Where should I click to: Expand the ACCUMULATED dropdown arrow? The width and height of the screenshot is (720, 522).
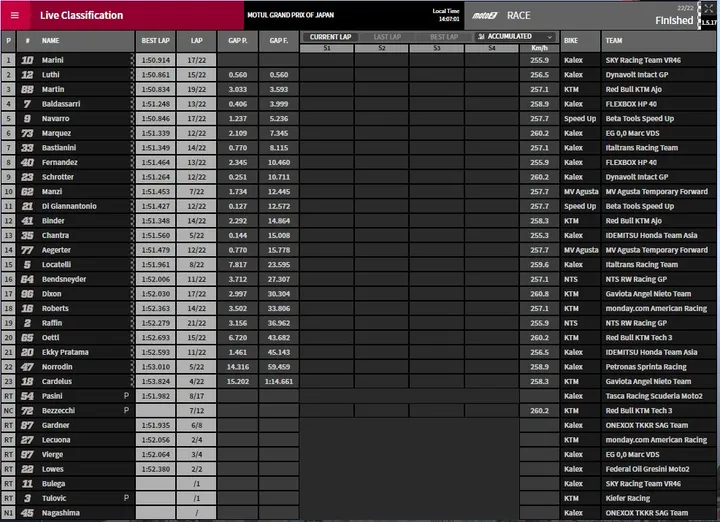550,37
